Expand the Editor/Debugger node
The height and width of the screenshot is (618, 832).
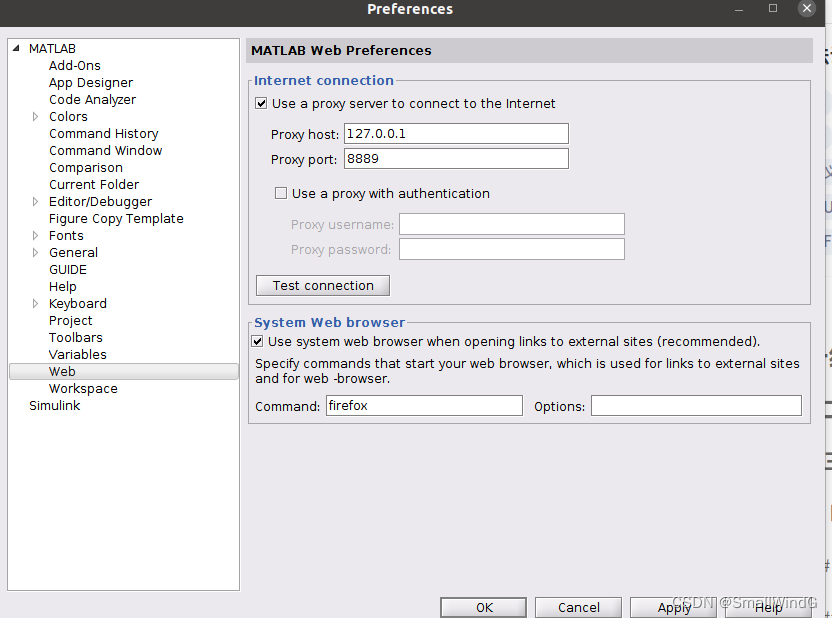point(36,202)
